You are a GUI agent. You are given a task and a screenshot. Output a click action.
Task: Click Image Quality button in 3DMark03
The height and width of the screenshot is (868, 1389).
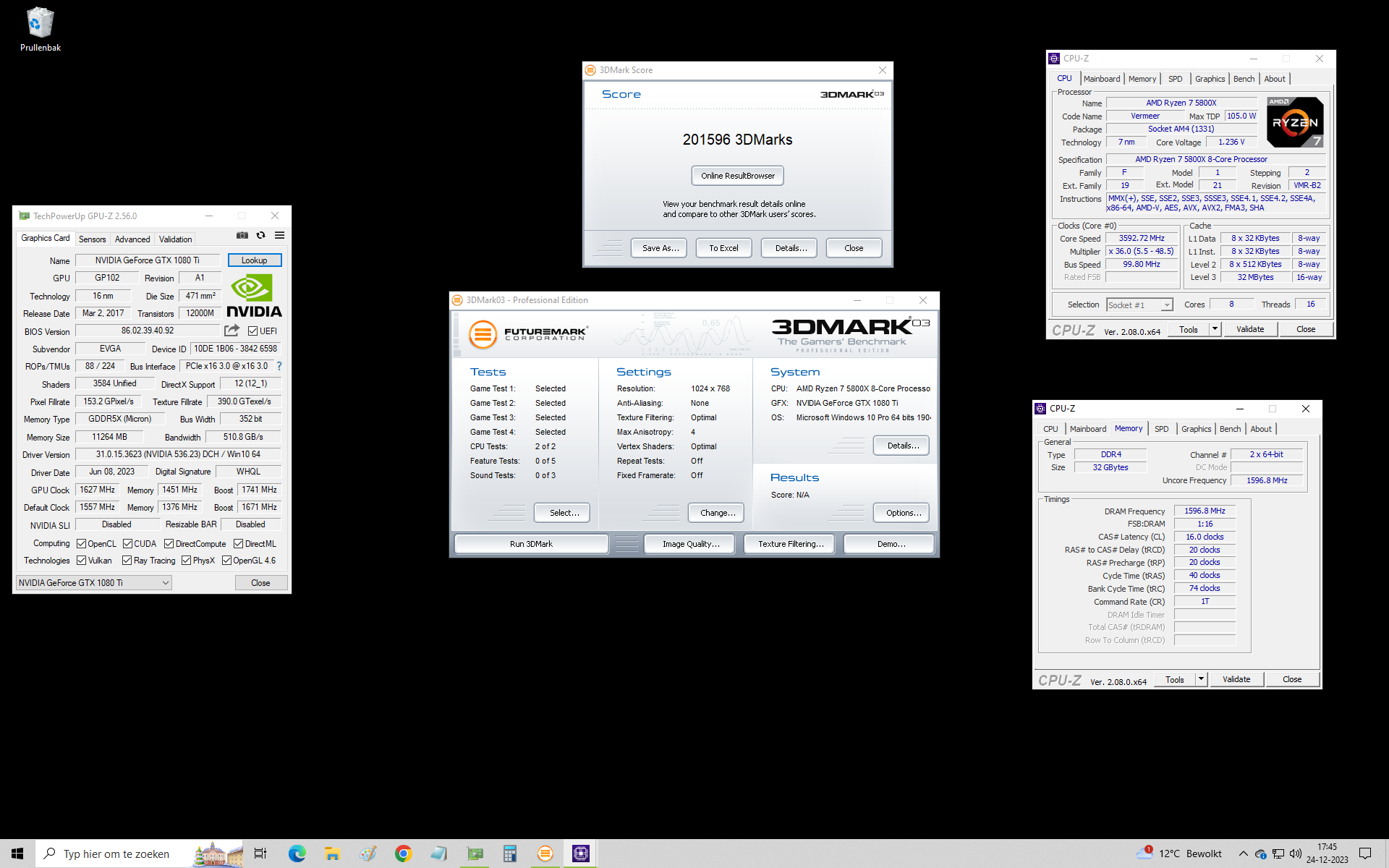(689, 544)
